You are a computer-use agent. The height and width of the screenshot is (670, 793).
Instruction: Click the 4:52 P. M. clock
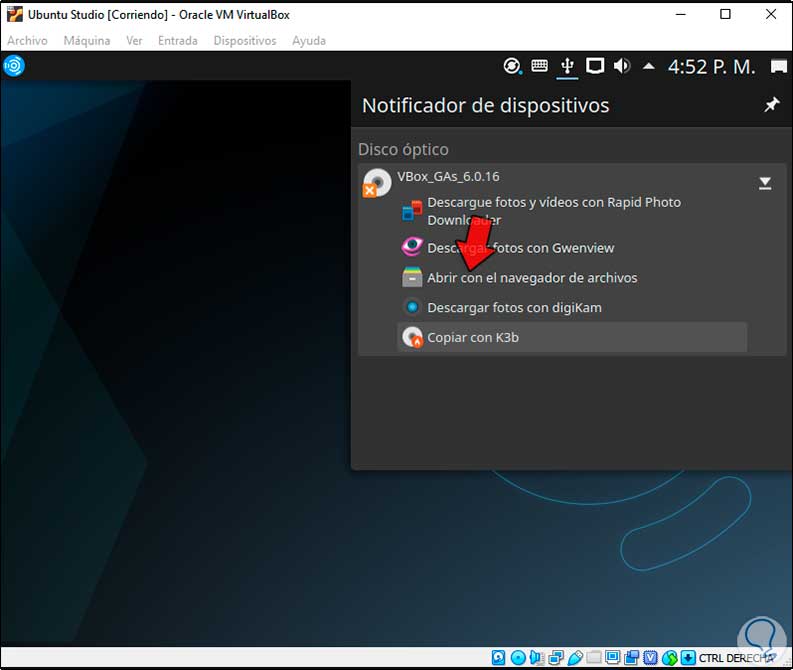(712, 67)
